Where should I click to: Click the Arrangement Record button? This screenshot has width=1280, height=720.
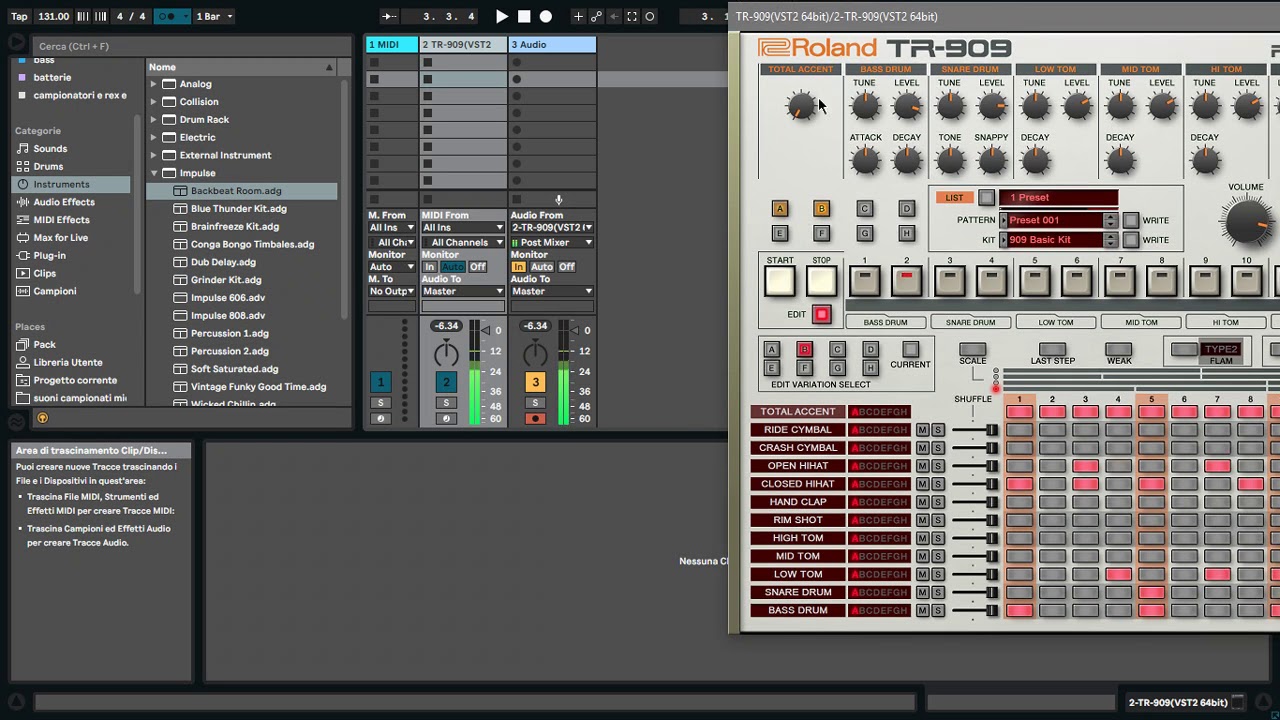pos(545,16)
